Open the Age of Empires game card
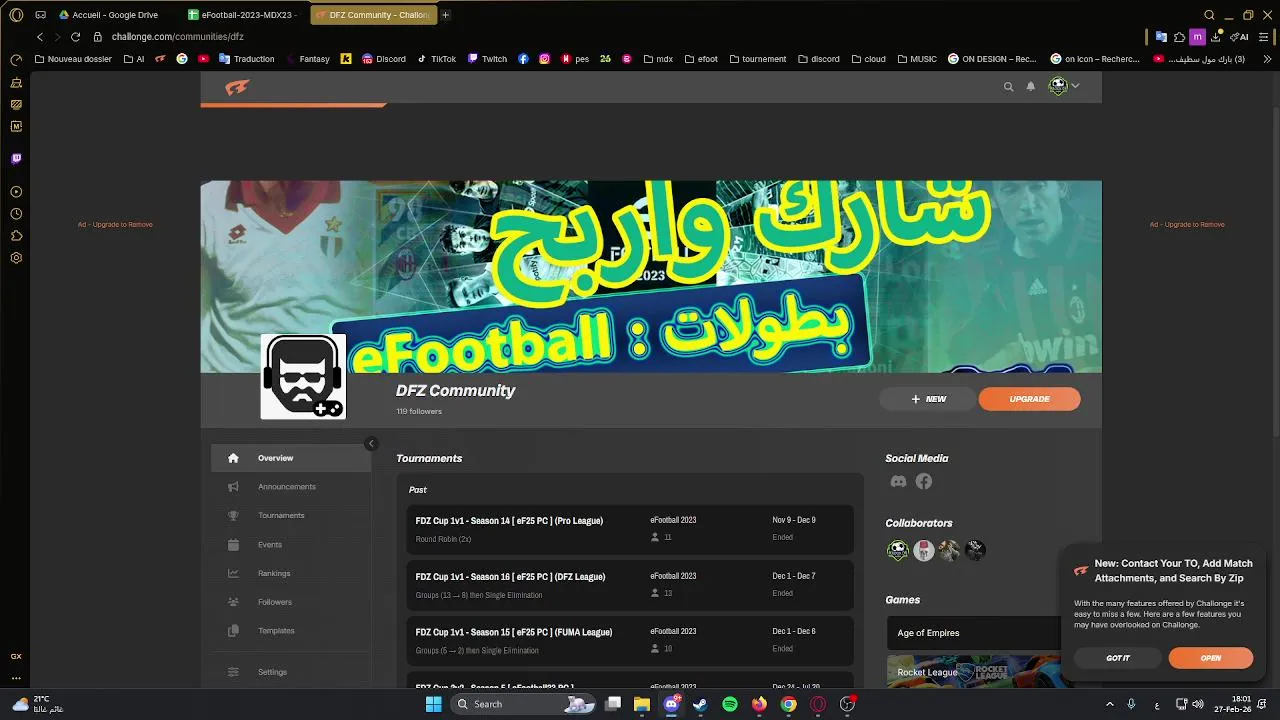The image size is (1280, 720). (973, 633)
